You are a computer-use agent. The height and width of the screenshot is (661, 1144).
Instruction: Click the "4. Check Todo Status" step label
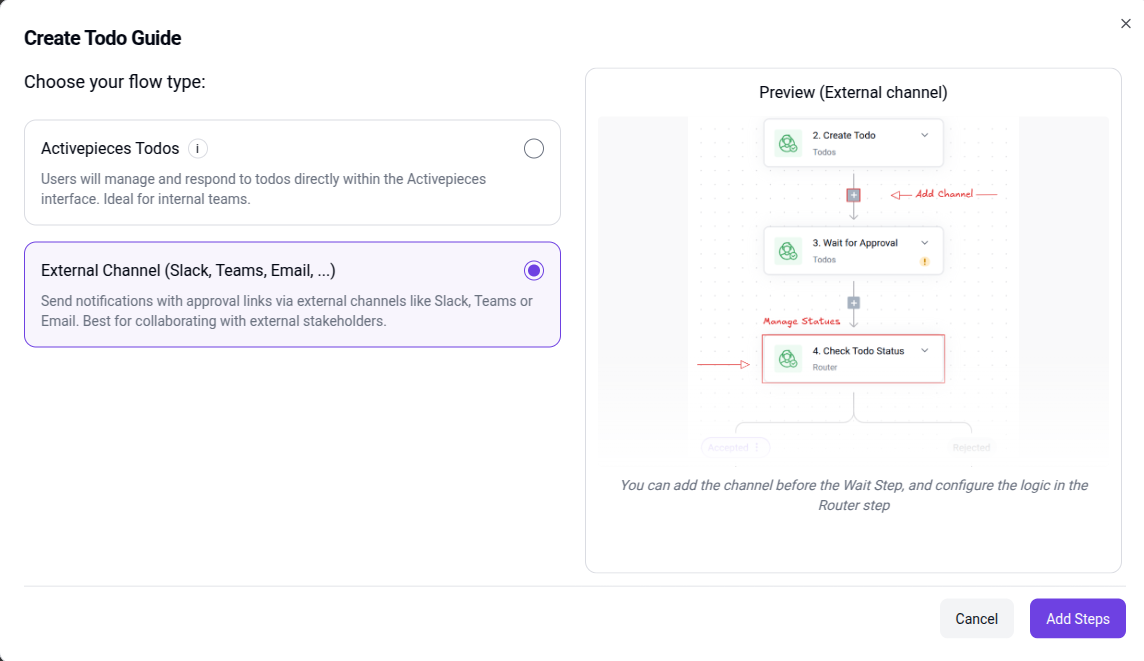point(858,351)
